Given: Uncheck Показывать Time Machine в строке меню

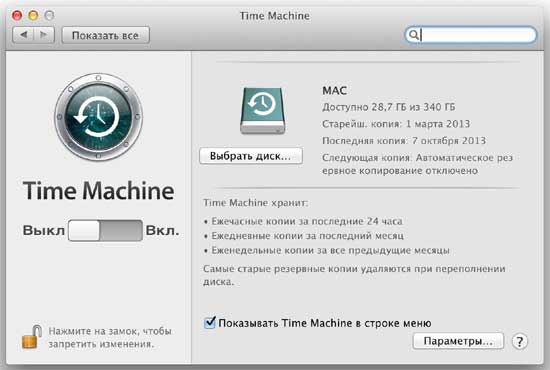Looking at the screenshot, I should 210,322.
